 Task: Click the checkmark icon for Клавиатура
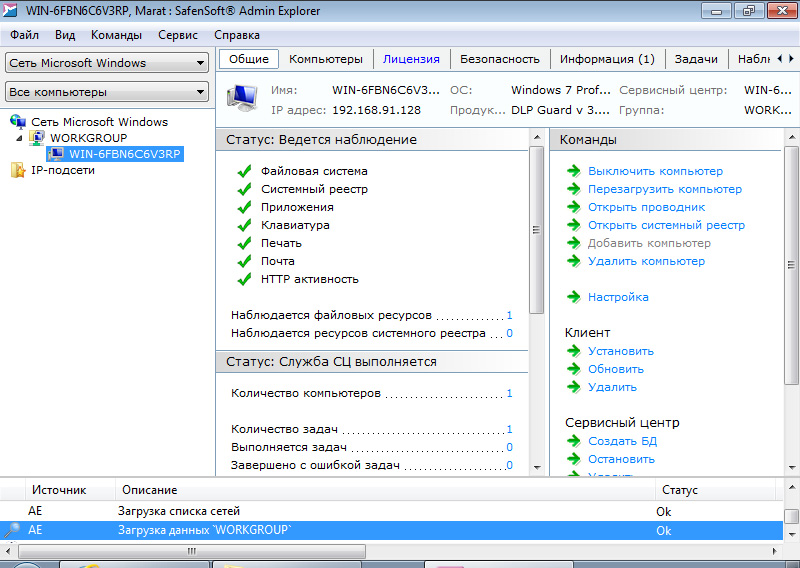pyautogui.click(x=244, y=225)
